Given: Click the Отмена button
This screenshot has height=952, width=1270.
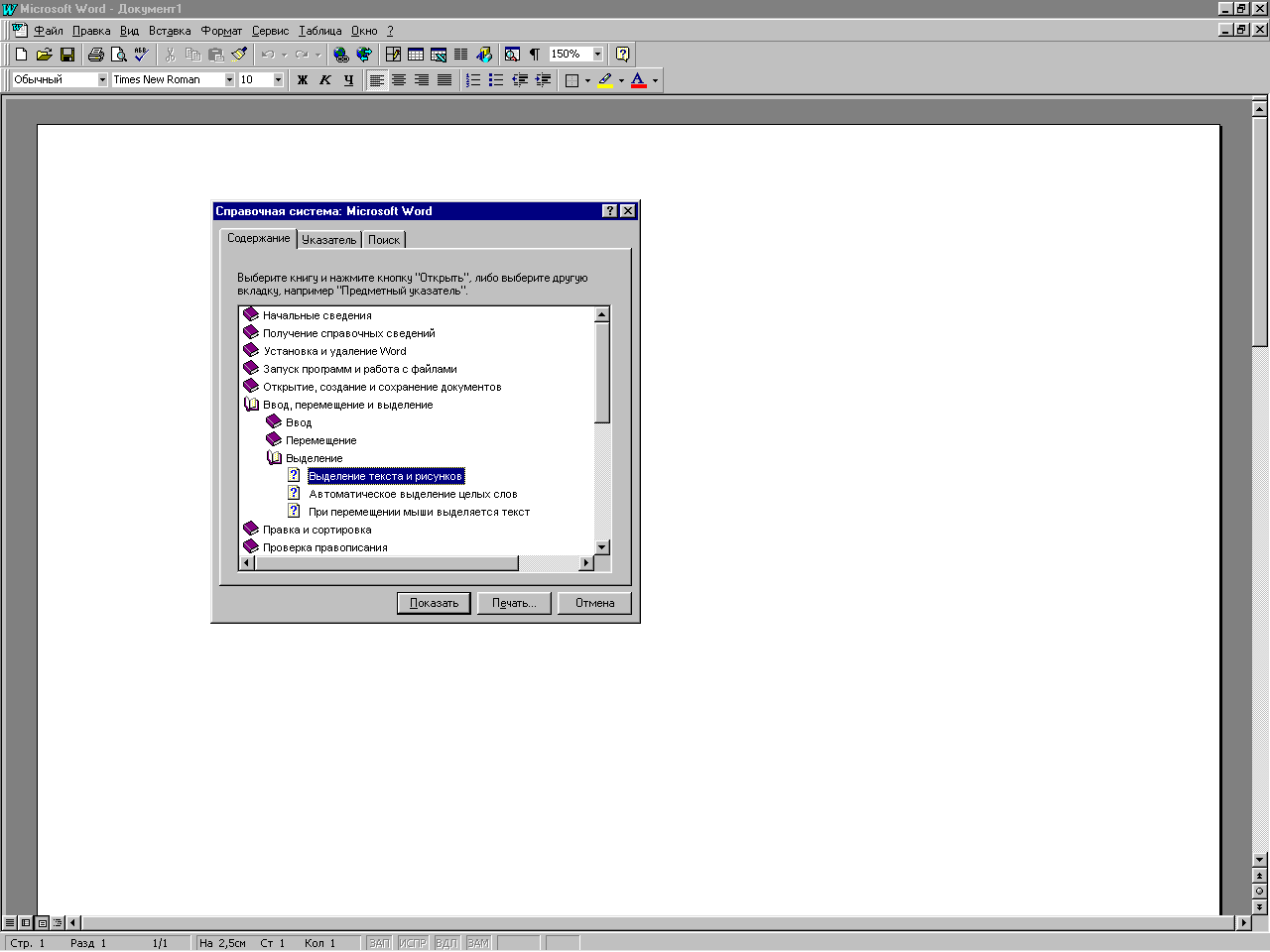Looking at the screenshot, I should tap(595, 603).
